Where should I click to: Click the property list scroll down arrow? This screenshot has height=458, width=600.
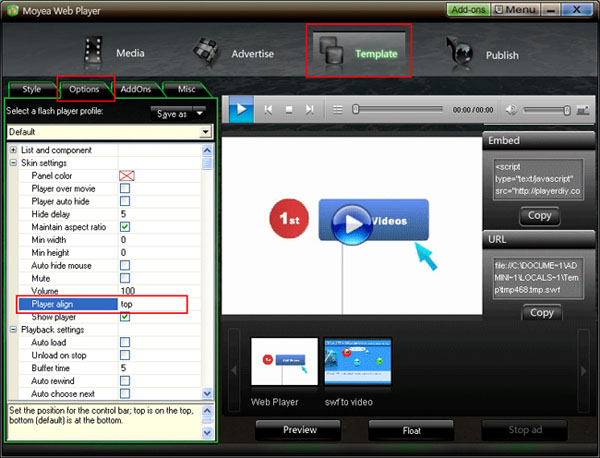tap(207, 393)
